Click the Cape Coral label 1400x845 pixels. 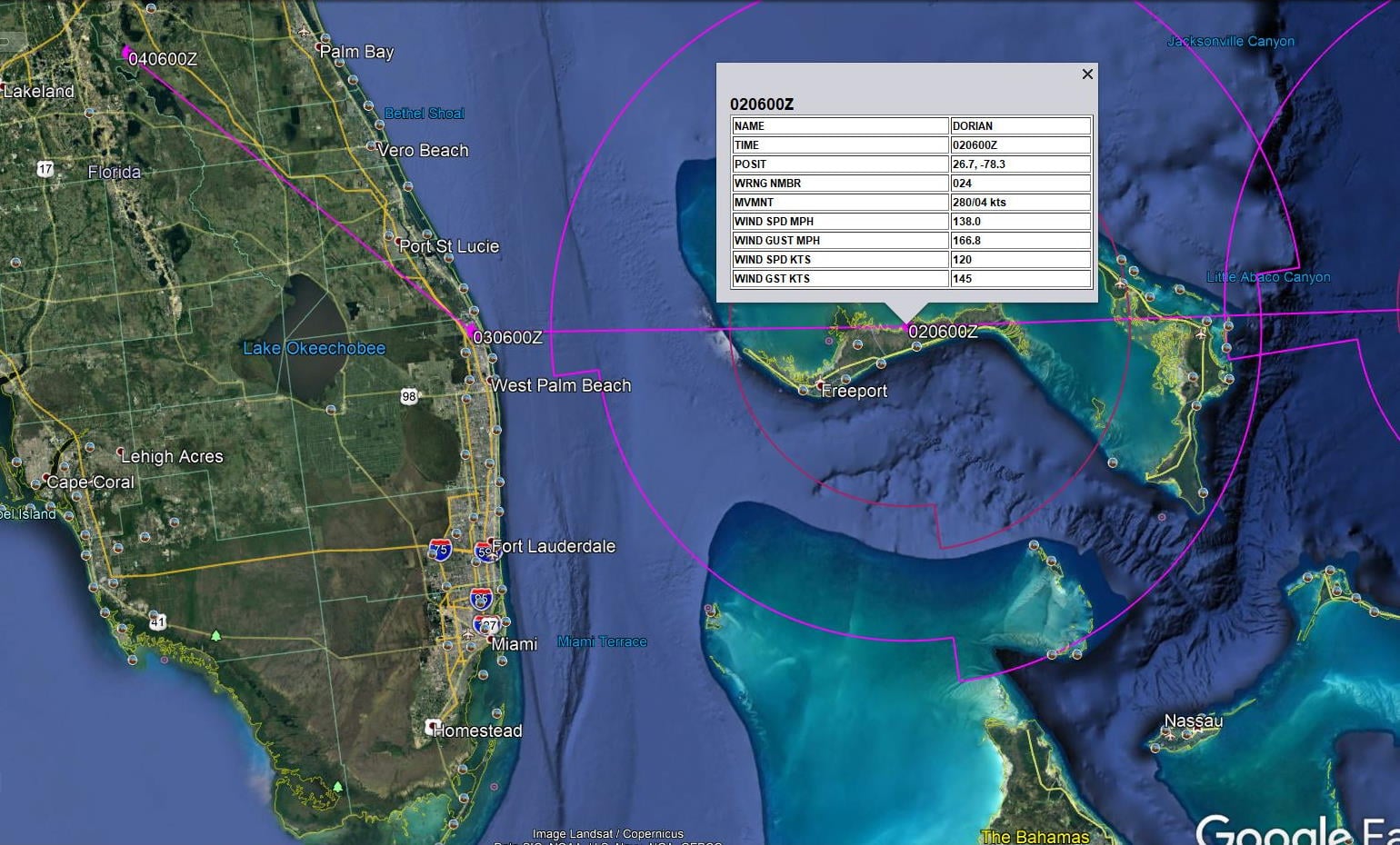click(90, 482)
